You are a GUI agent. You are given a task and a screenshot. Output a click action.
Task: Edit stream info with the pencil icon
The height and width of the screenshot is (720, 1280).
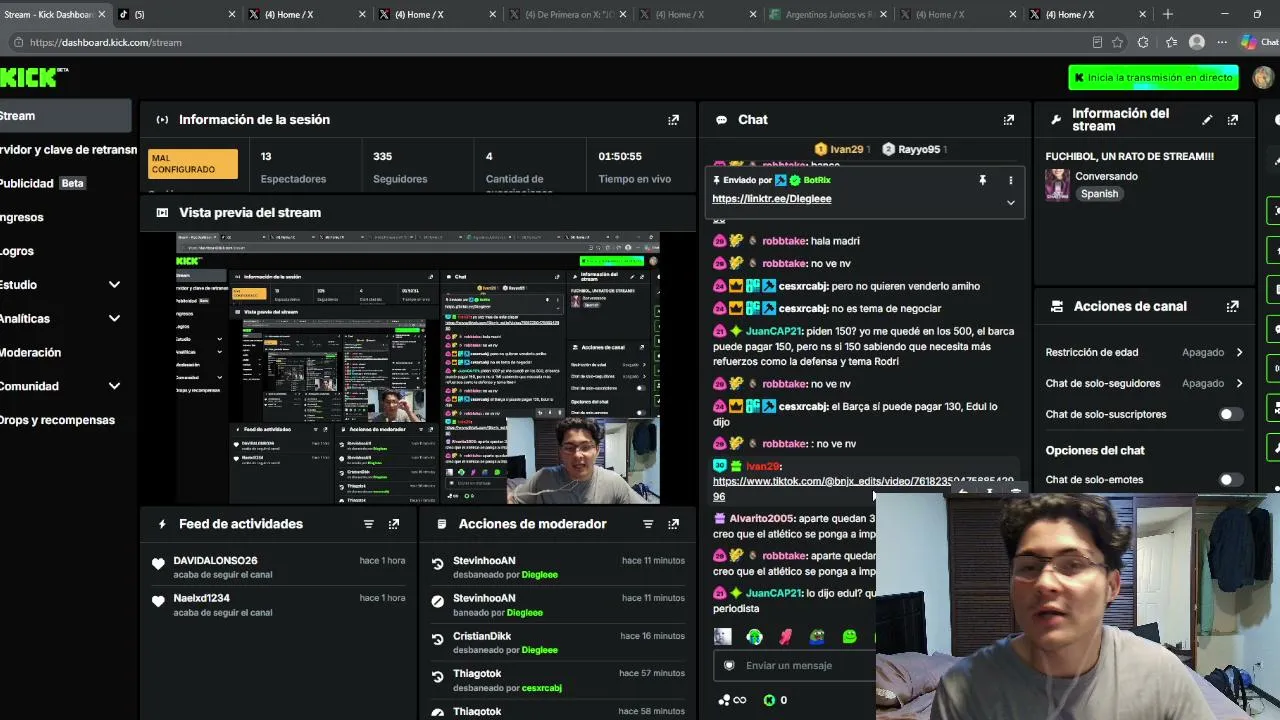pos(1207,120)
